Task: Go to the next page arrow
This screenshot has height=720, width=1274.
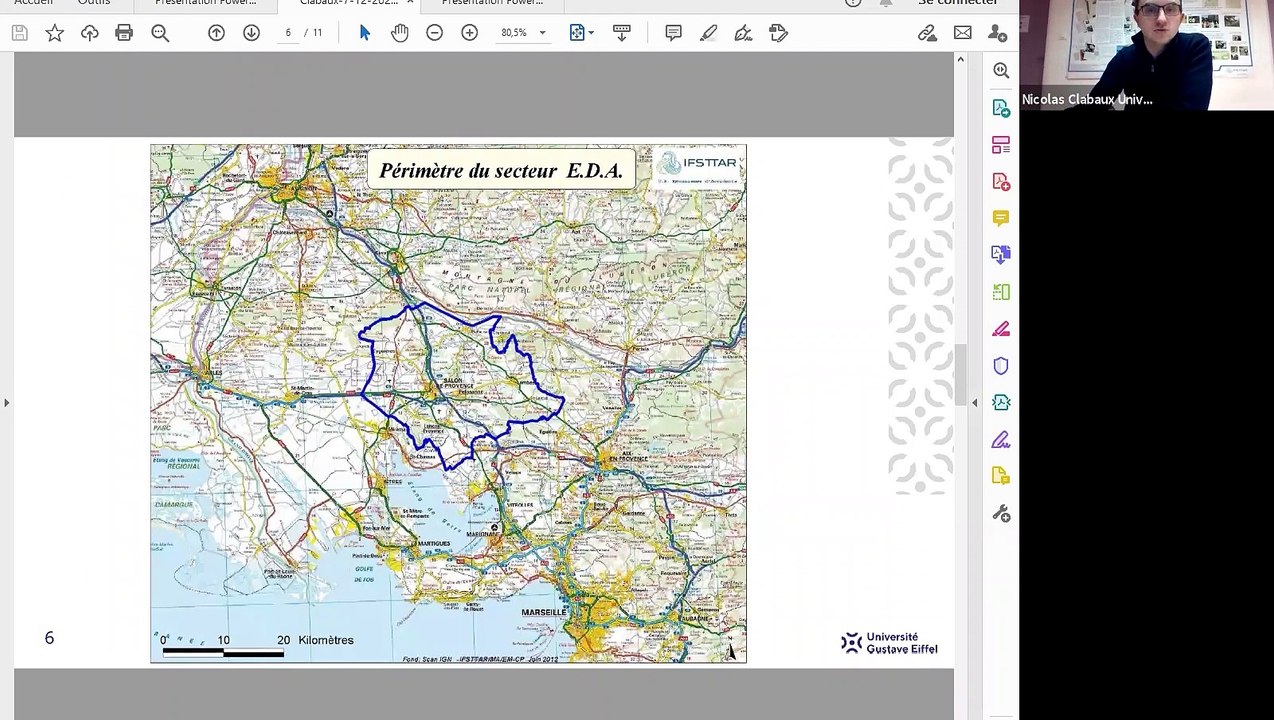Action: coord(251,33)
